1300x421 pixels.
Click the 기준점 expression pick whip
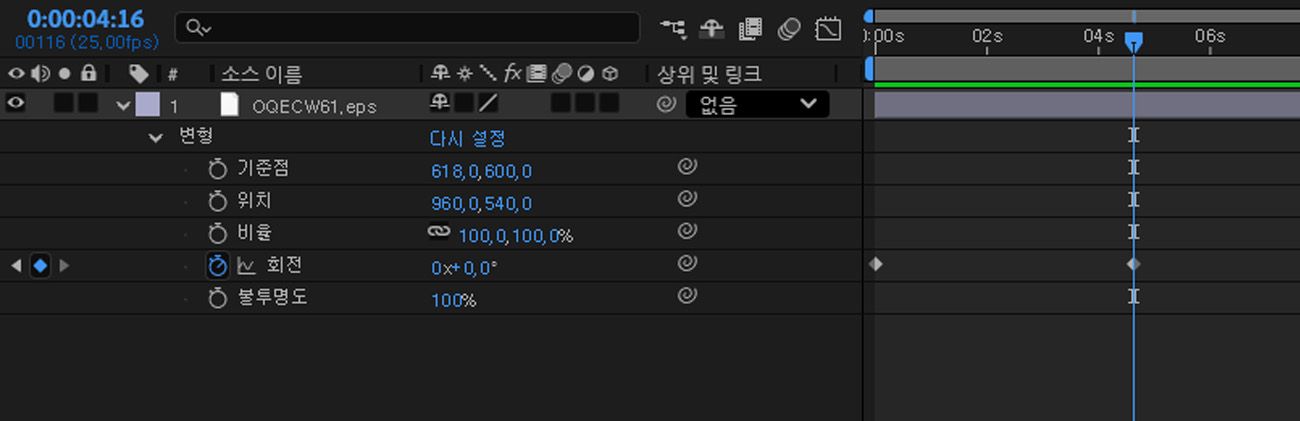(x=686, y=167)
